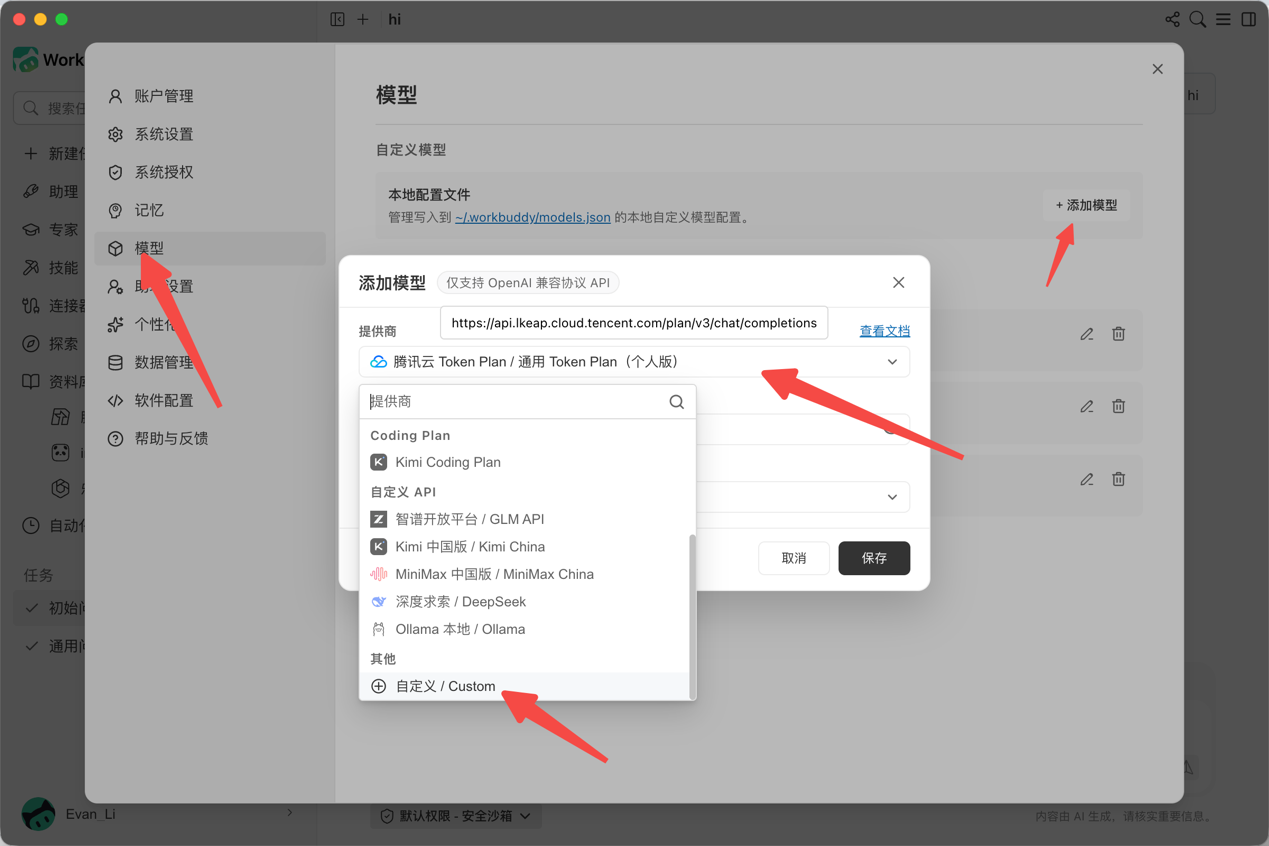This screenshot has width=1269, height=846.
Task: Open the 查看文档 link
Action: (x=885, y=331)
